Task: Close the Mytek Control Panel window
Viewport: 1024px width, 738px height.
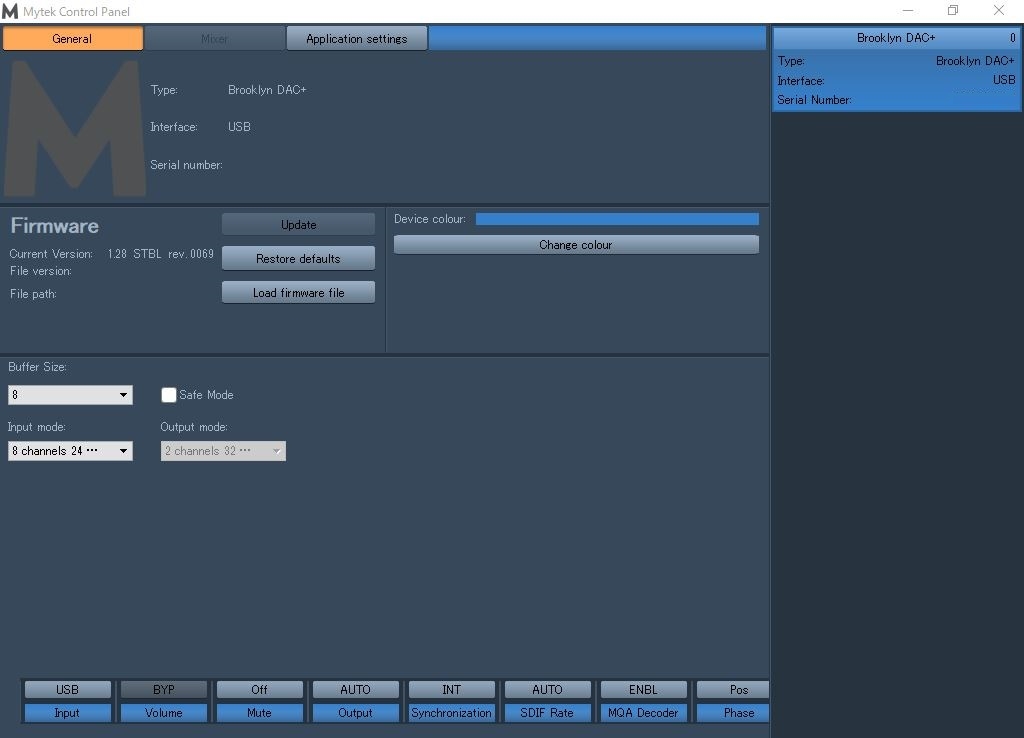Action: pyautogui.click(x=999, y=10)
